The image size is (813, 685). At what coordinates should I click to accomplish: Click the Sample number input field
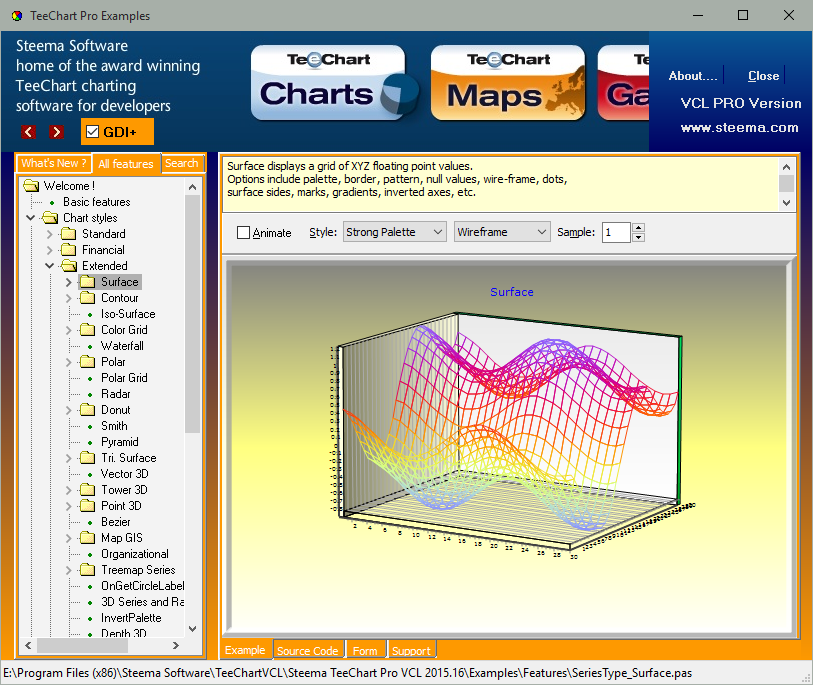click(616, 232)
